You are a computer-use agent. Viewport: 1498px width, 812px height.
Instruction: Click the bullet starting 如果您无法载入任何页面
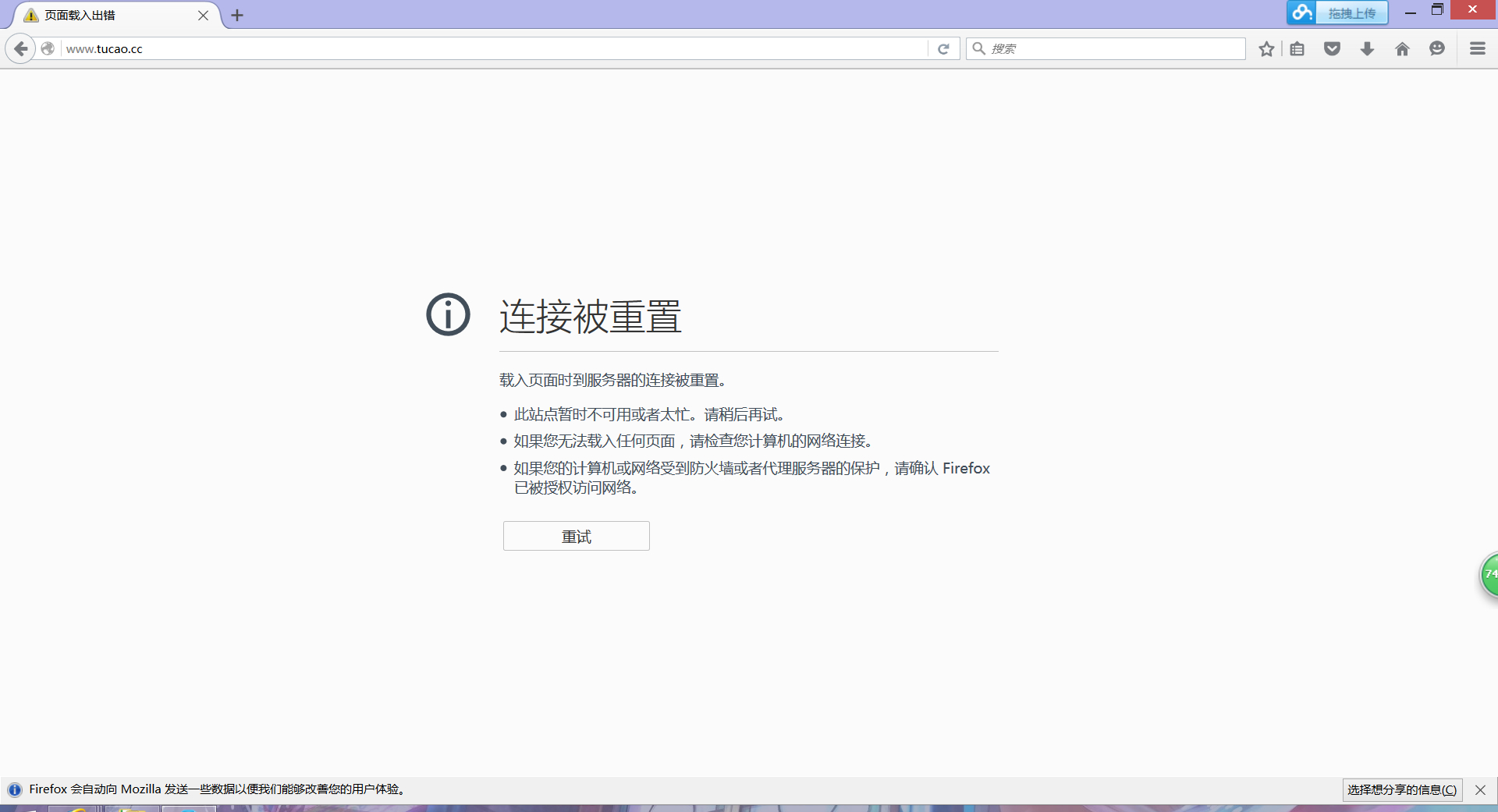pos(693,441)
